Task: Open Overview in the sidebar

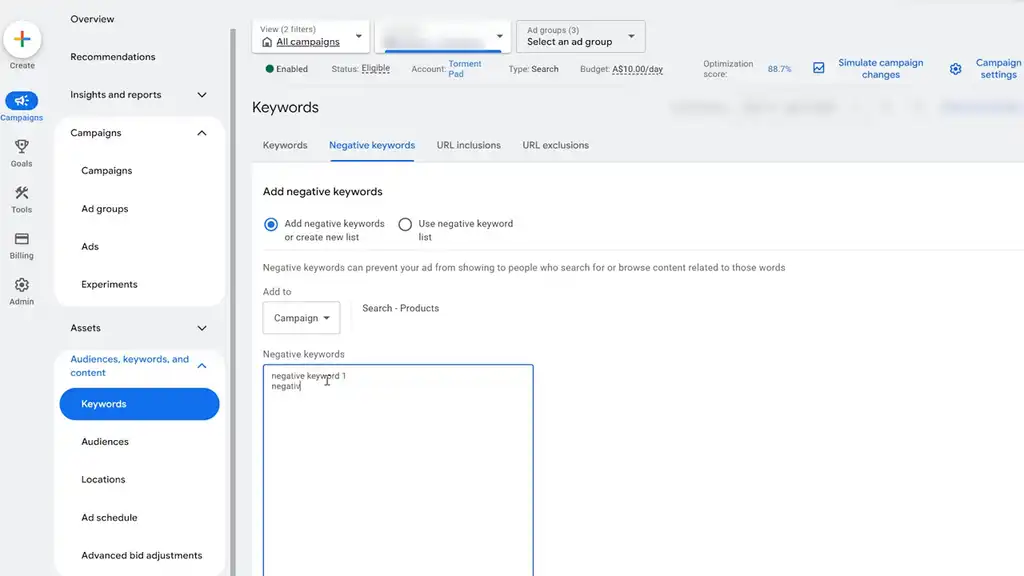Action: click(x=92, y=19)
